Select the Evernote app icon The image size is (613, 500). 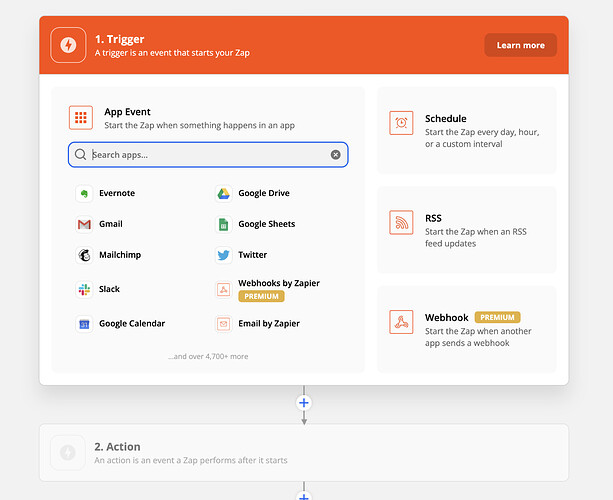click(x=84, y=193)
